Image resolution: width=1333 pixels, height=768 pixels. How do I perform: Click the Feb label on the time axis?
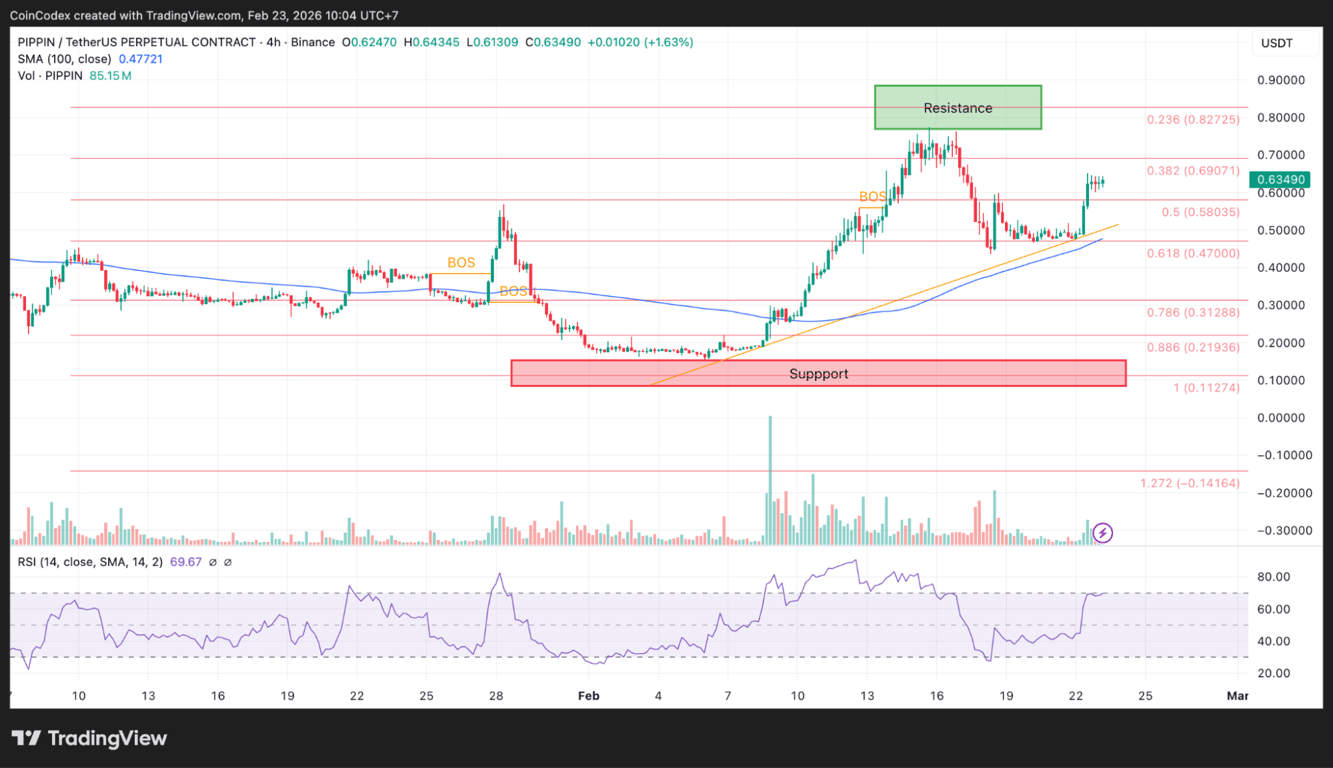click(588, 695)
